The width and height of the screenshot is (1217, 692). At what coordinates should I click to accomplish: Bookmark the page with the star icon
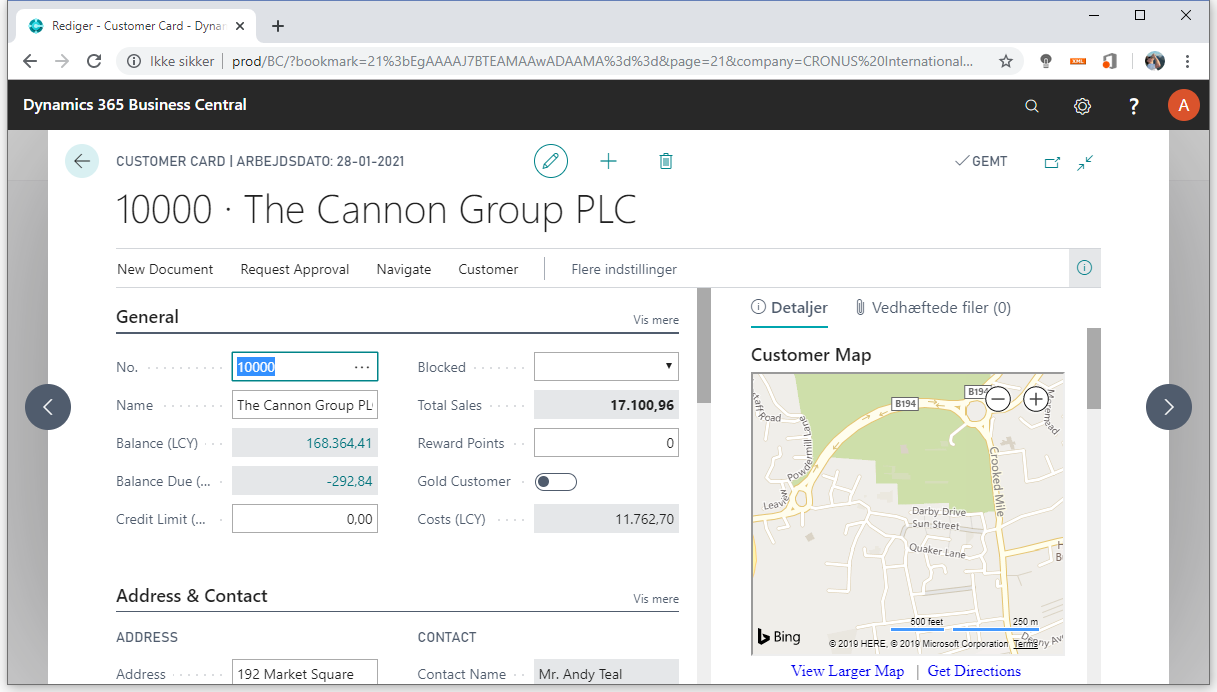pos(1006,61)
